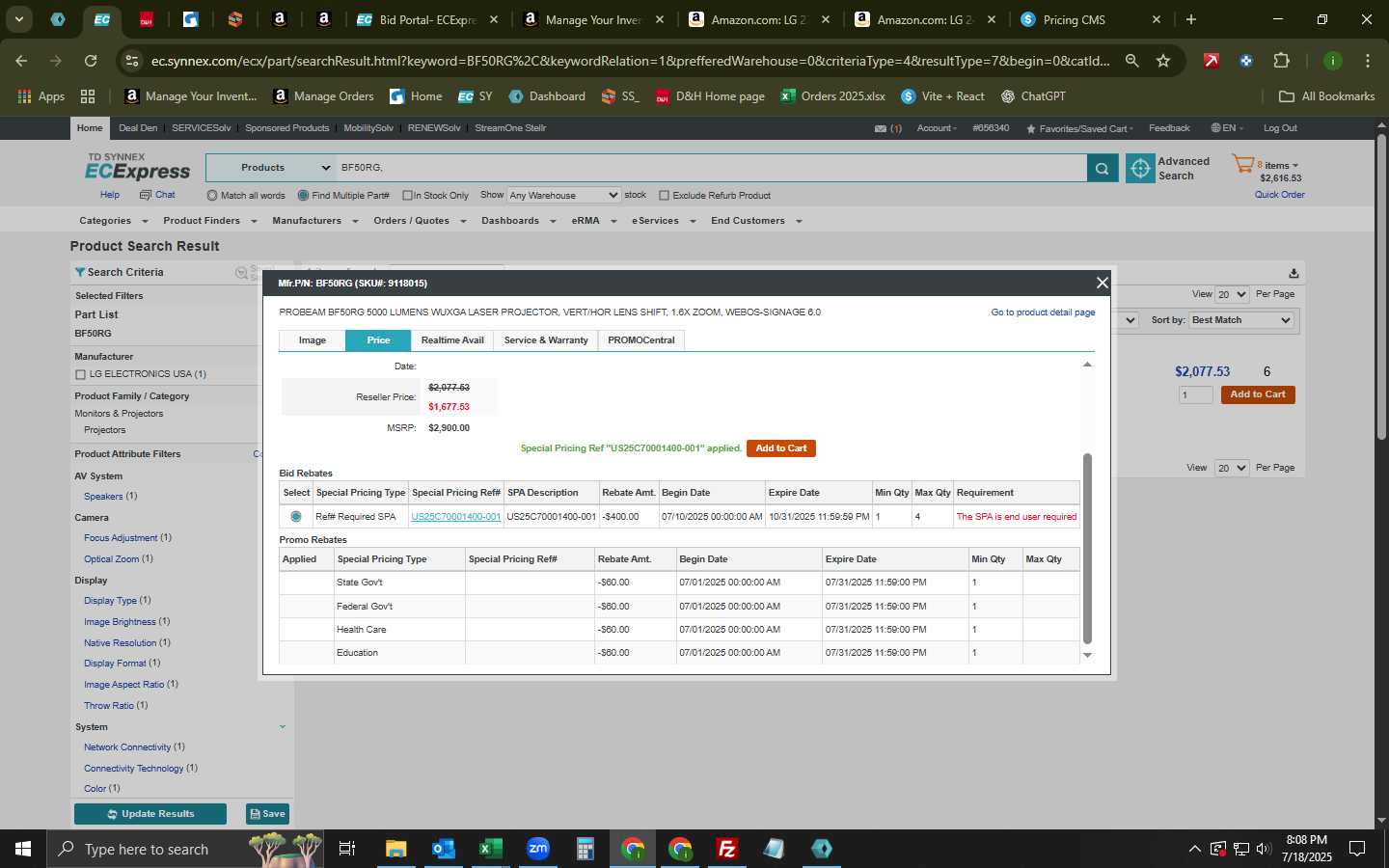Open Orders 2025.xlsx bookmark

832,96
